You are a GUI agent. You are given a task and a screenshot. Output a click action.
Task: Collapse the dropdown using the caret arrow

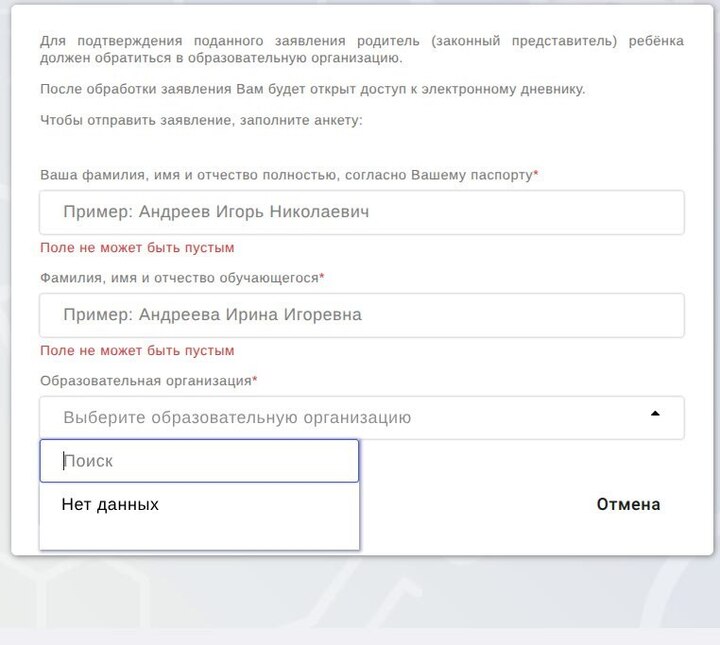pos(655,414)
